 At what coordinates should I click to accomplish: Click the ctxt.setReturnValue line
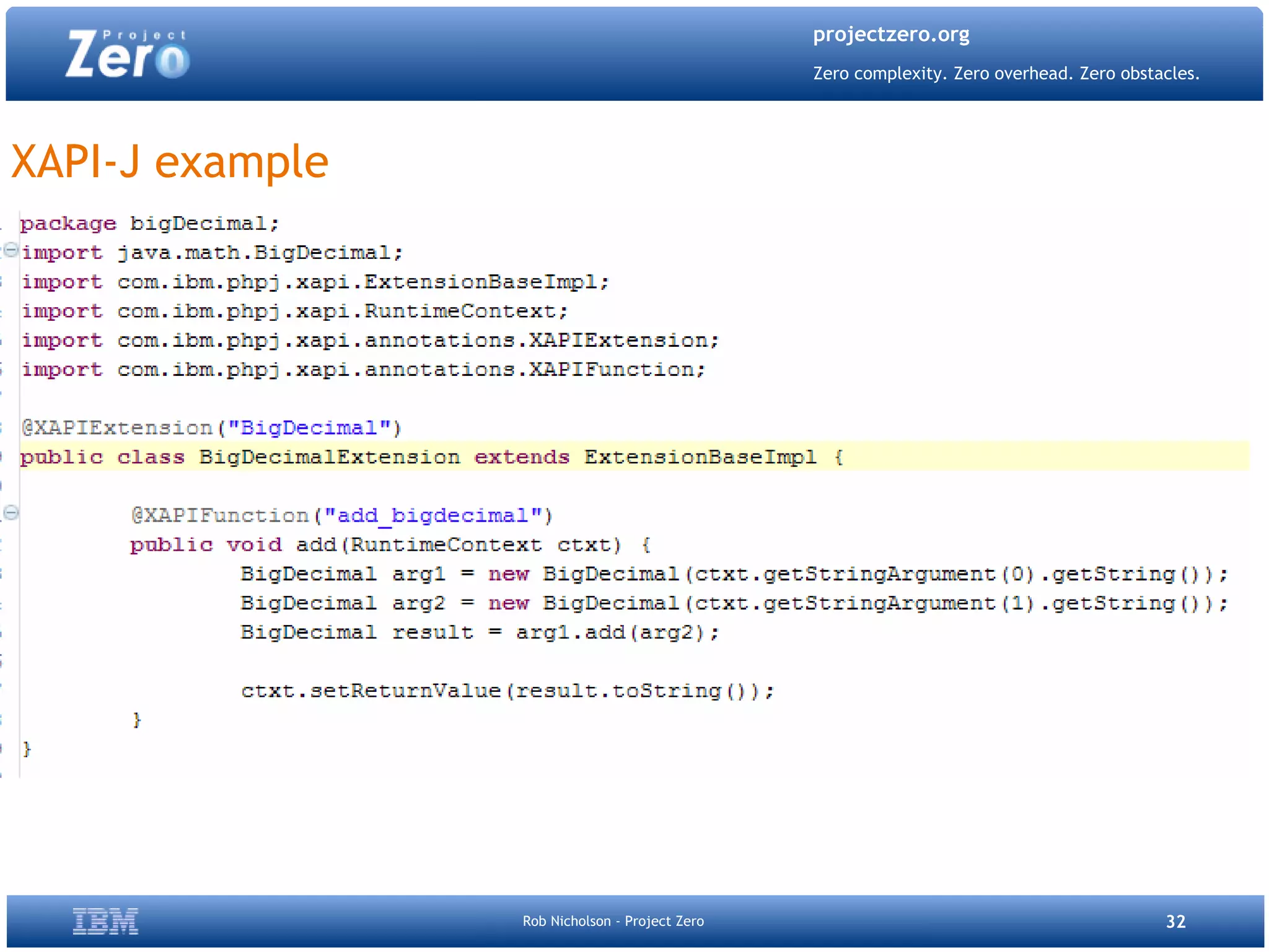(x=507, y=691)
